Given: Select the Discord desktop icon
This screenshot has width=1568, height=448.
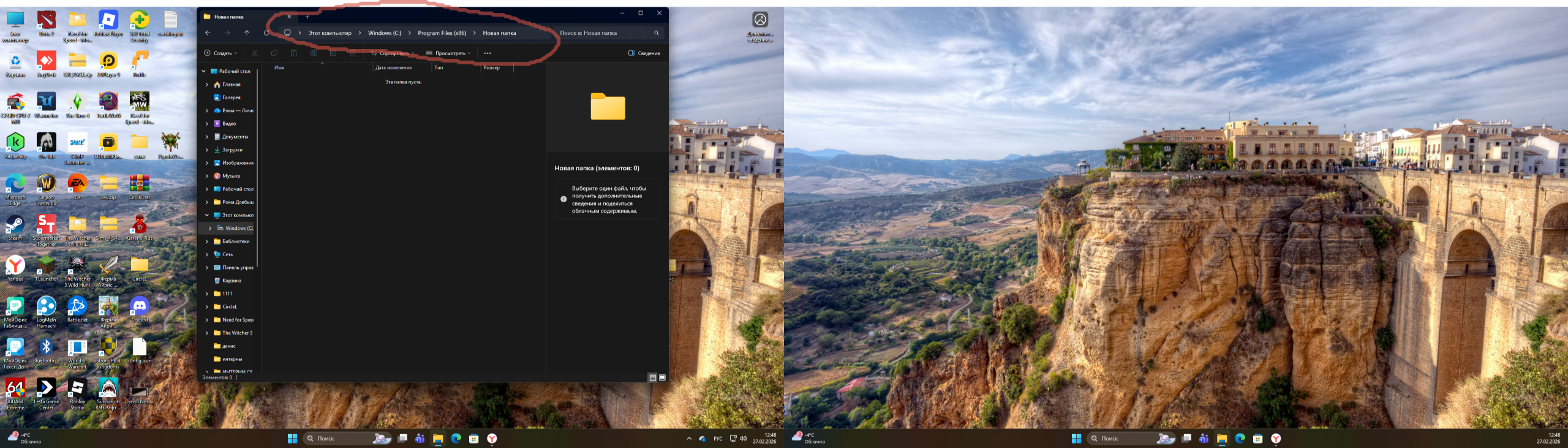Looking at the screenshot, I should pyautogui.click(x=140, y=306).
